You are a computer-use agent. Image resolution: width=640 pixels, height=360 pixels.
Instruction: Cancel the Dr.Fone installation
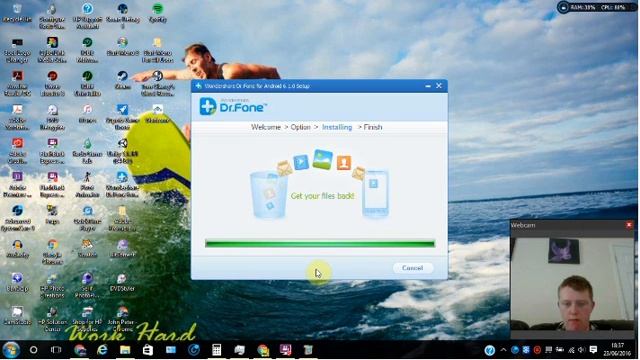point(413,268)
